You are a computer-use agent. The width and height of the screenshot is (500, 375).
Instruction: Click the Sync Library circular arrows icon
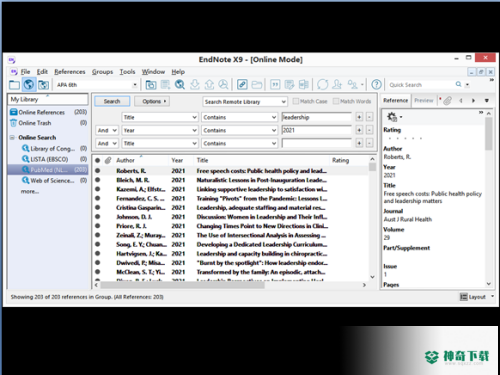[322, 85]
